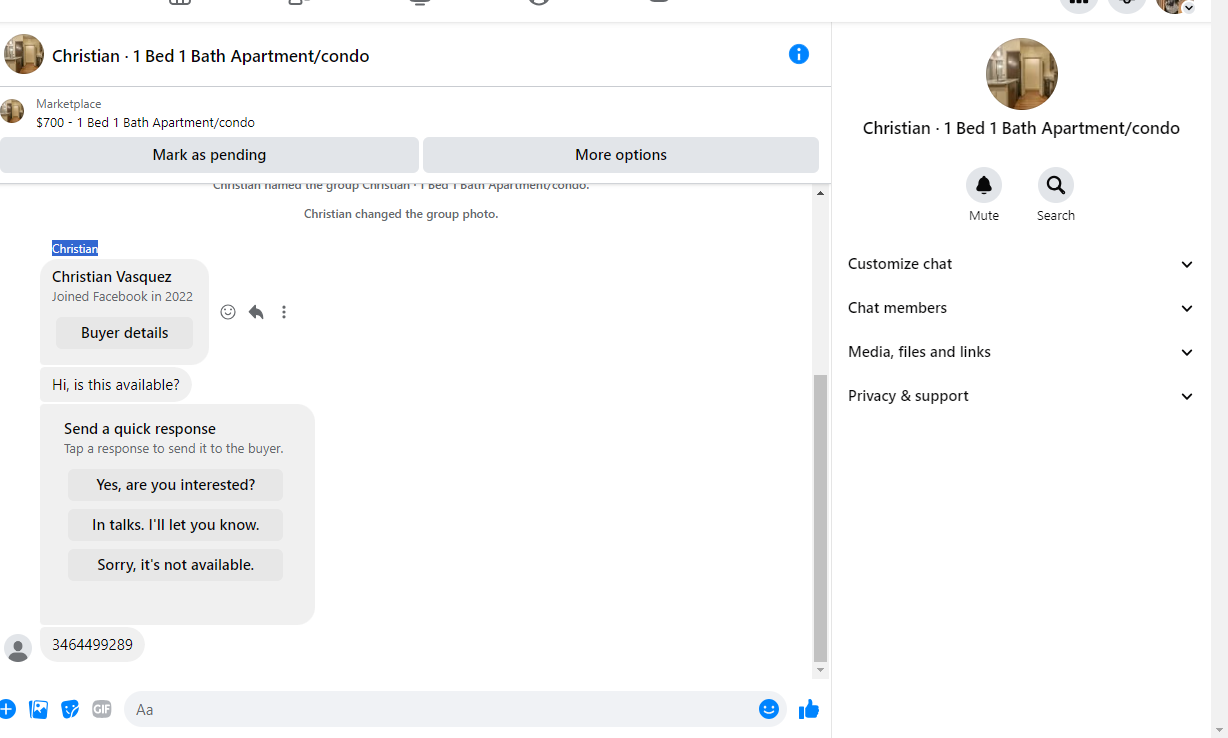Open more actions with the blue plus icon
1228x738 pixels.
pos(6,709)
